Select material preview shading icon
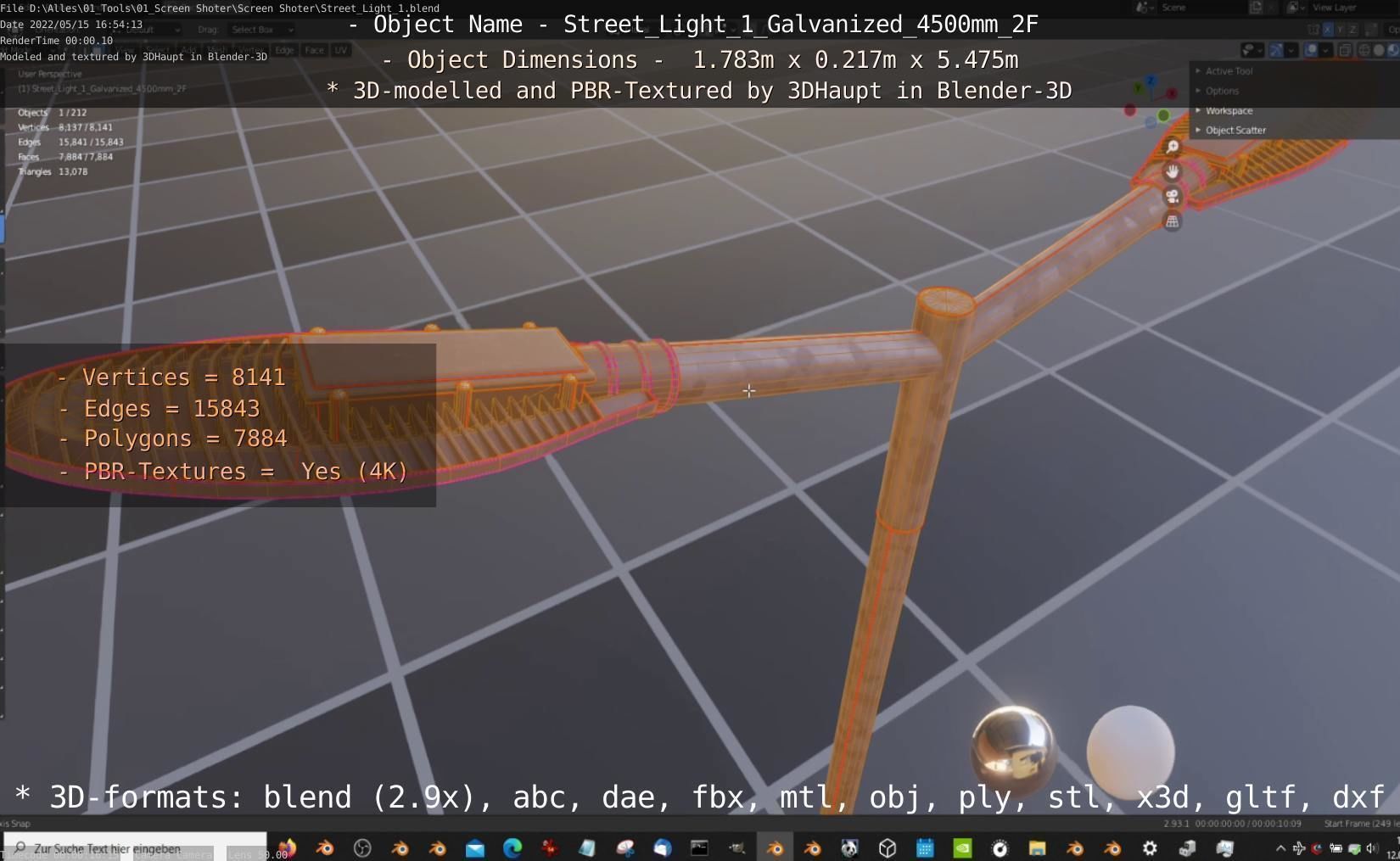The width and height of the screenshot is (1400, 861). click(x=1392, y=50)
